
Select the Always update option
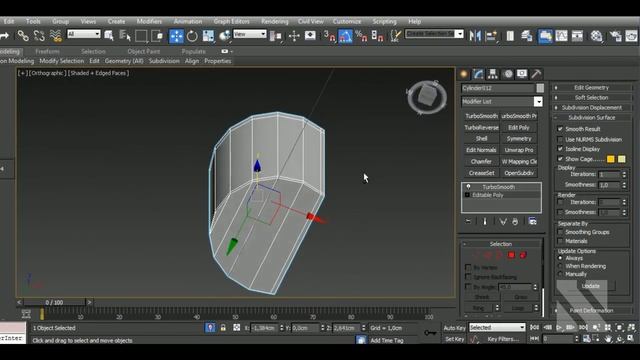560,258
